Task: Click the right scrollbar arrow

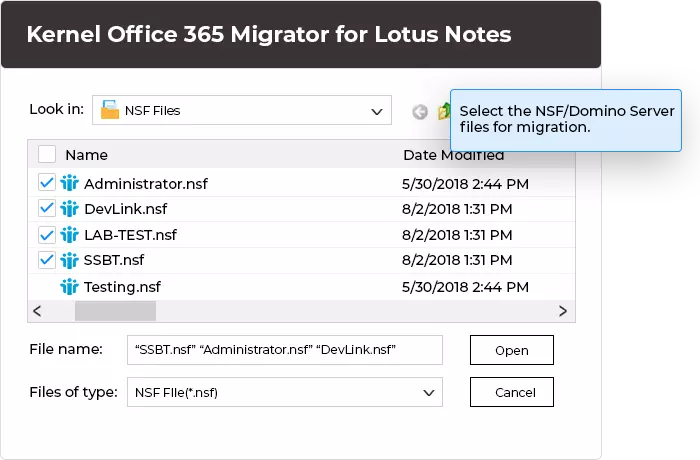Action: (563, 311)
